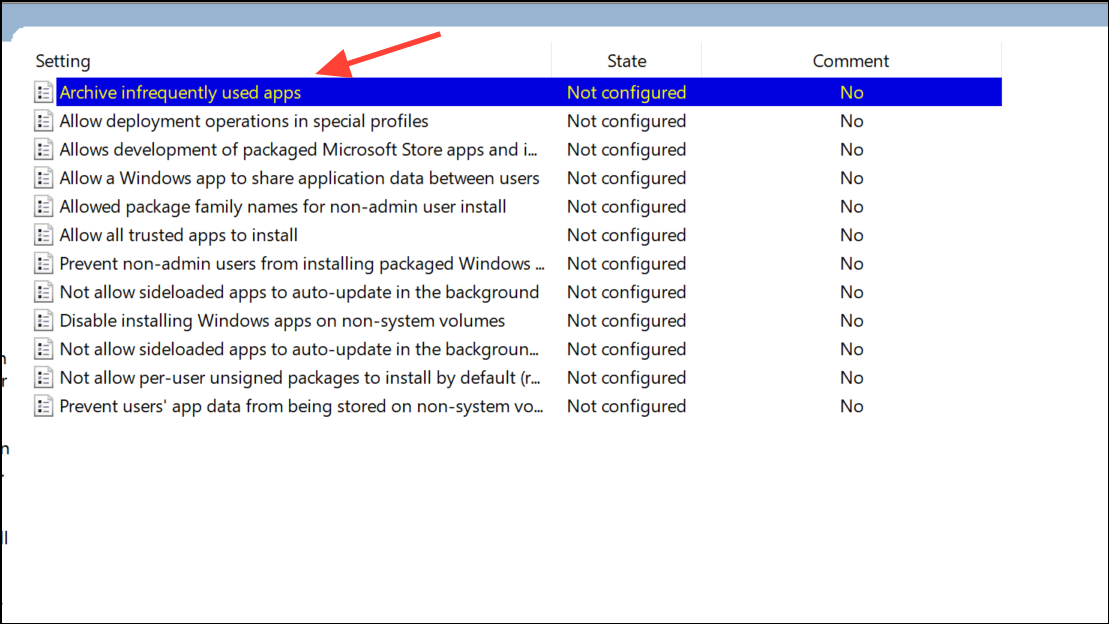Sort the list by the Comment column

coord(851,60)
